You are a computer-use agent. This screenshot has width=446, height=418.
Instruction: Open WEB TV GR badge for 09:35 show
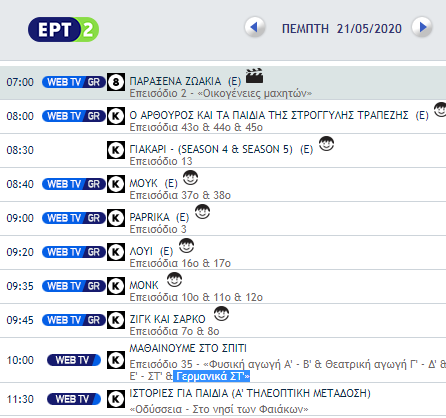click(74, 286)
